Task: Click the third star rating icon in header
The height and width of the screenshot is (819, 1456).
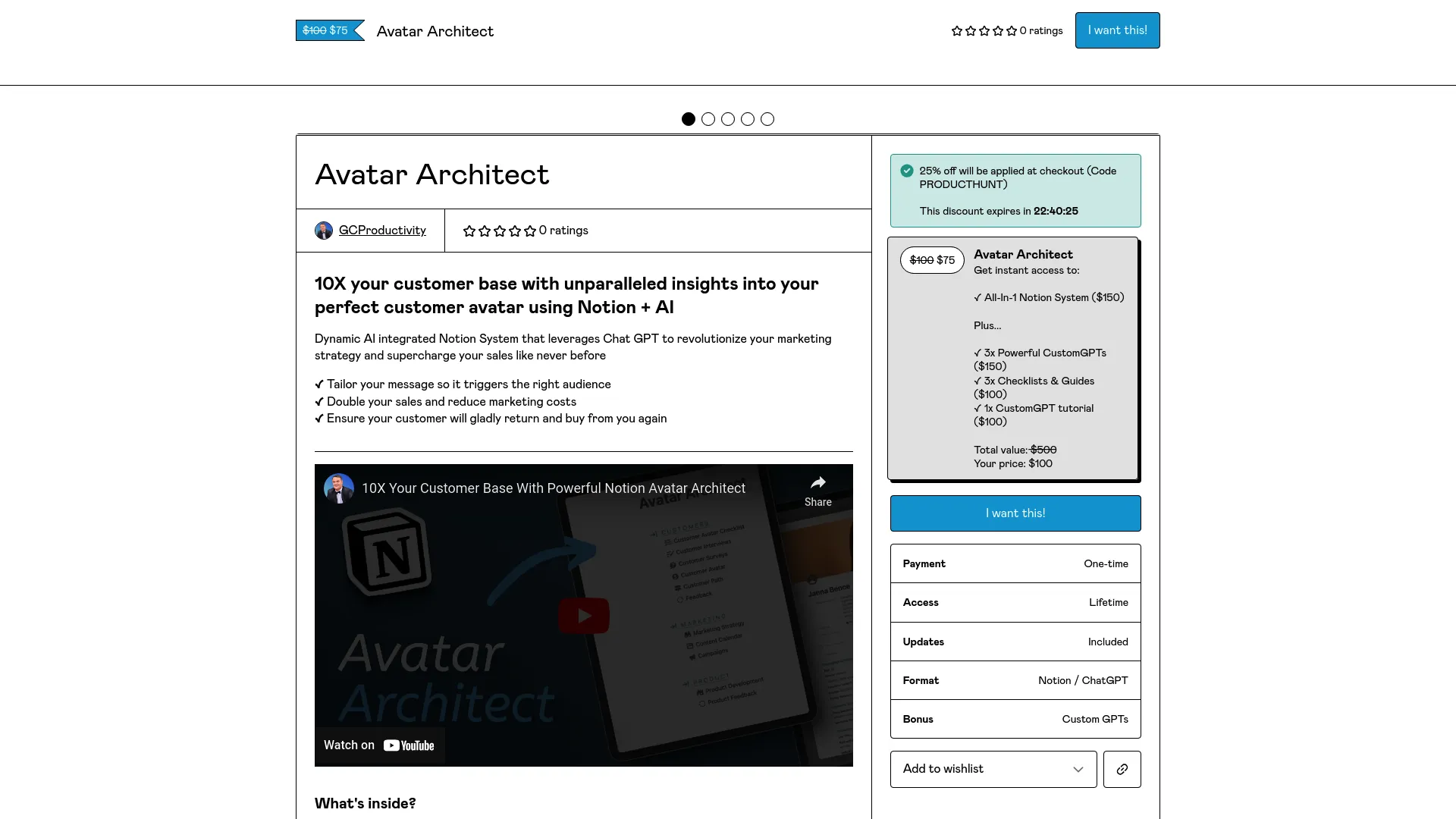Action: pos(983,30)
